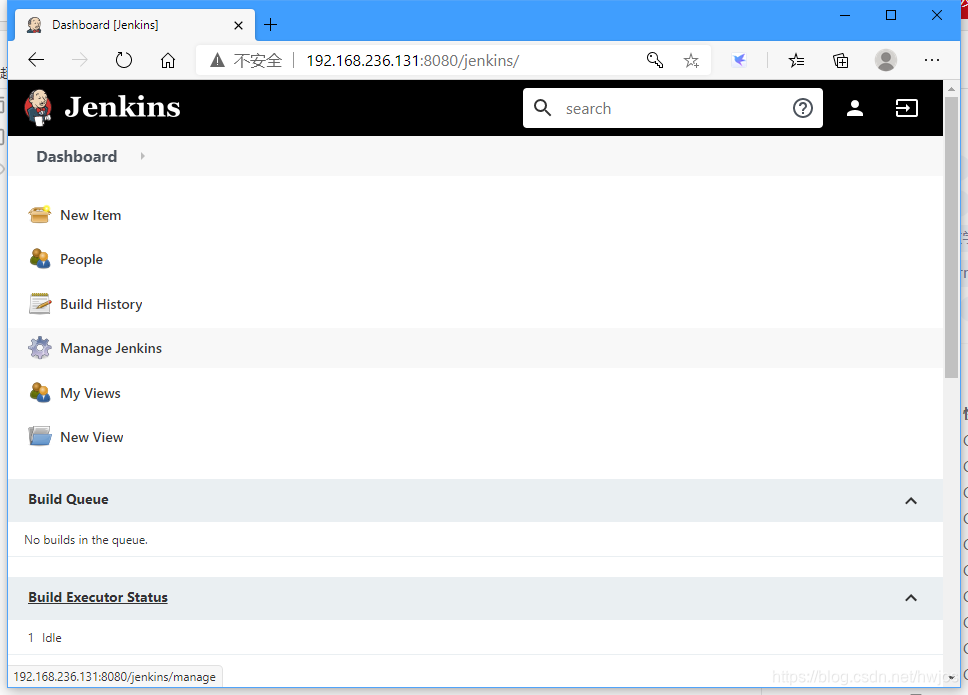
Task: Open the Manage Jenkins link
Action: pos(111,348)
